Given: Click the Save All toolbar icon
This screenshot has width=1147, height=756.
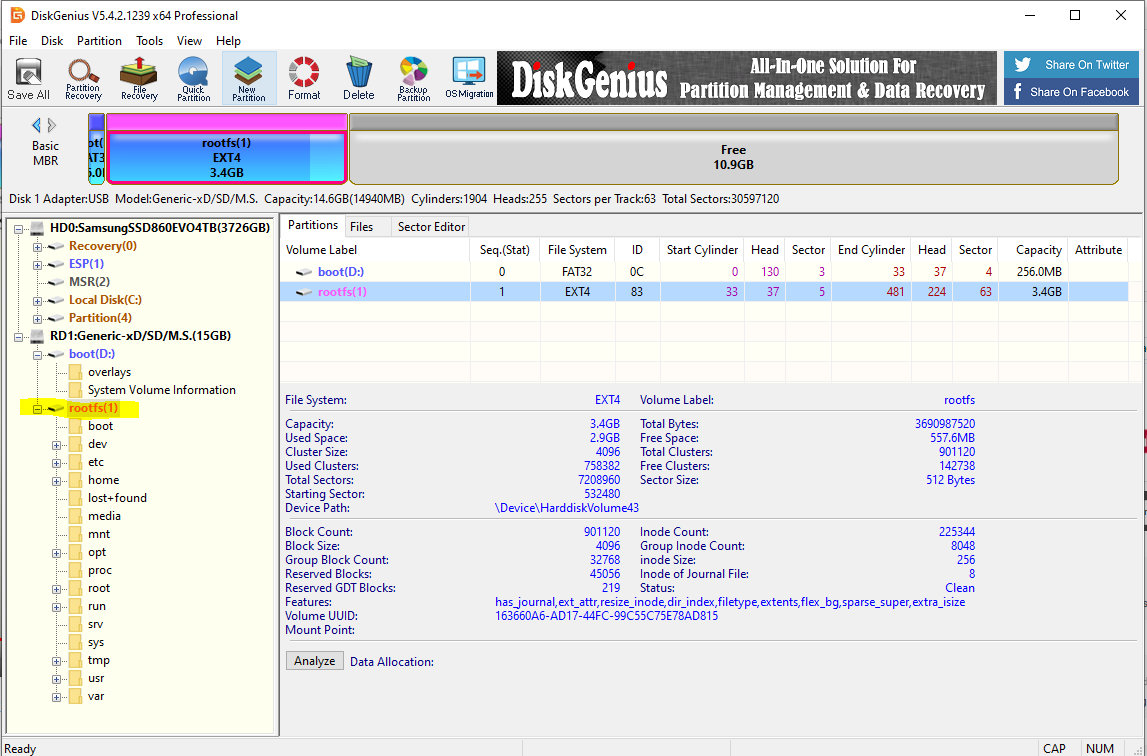Looking at the screenshot, I should tap(28, 78).
